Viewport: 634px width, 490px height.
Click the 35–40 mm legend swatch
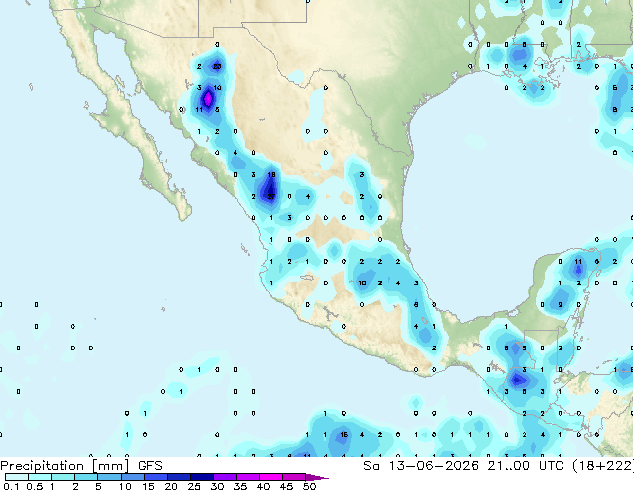pos(247,477)
